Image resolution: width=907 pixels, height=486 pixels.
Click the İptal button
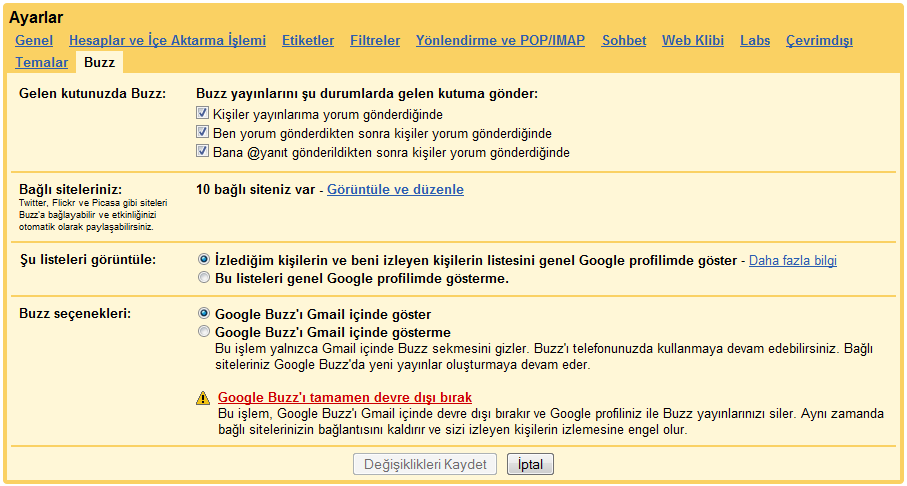click(530, 464)
